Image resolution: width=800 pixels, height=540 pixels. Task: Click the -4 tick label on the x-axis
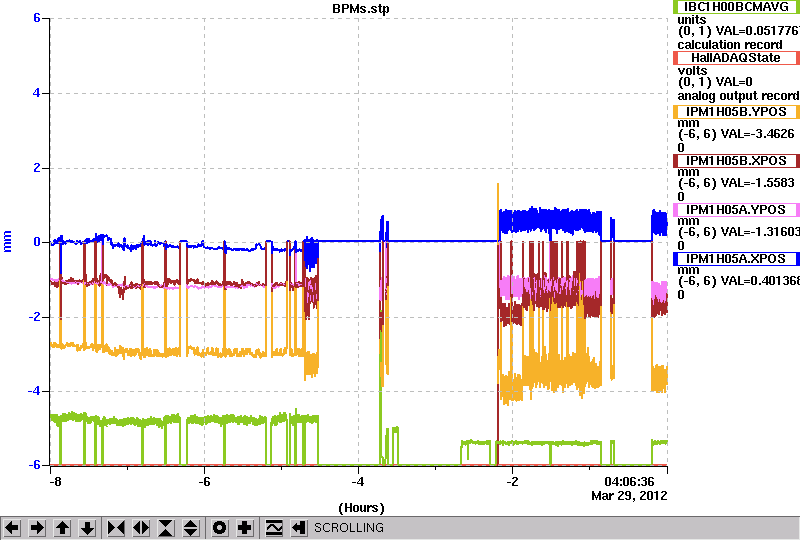pos(358,482)
